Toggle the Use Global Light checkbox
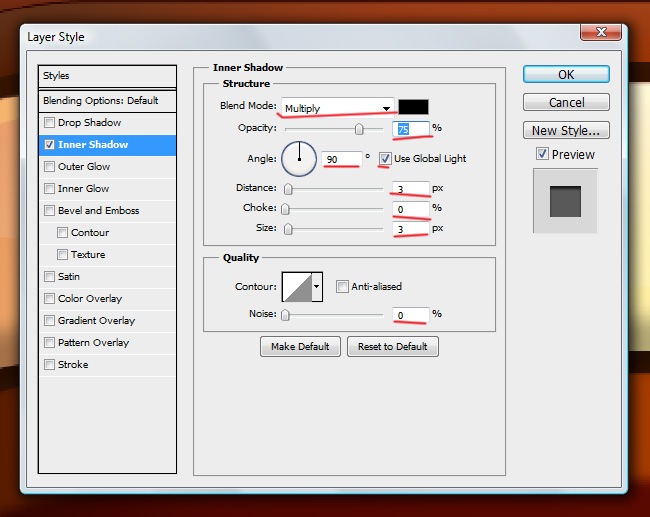The image size is (650, 517). click(x=385, y=158)
